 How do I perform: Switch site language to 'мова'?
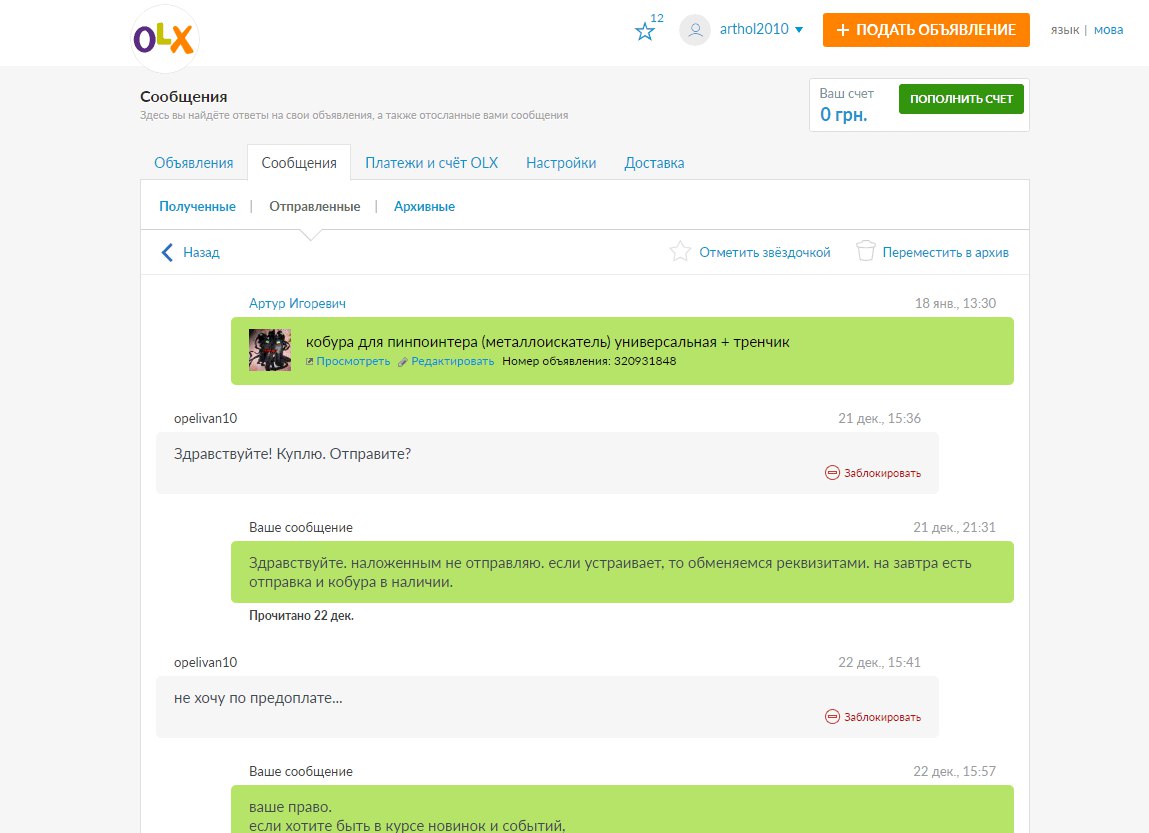click(x=1108, y=30)
